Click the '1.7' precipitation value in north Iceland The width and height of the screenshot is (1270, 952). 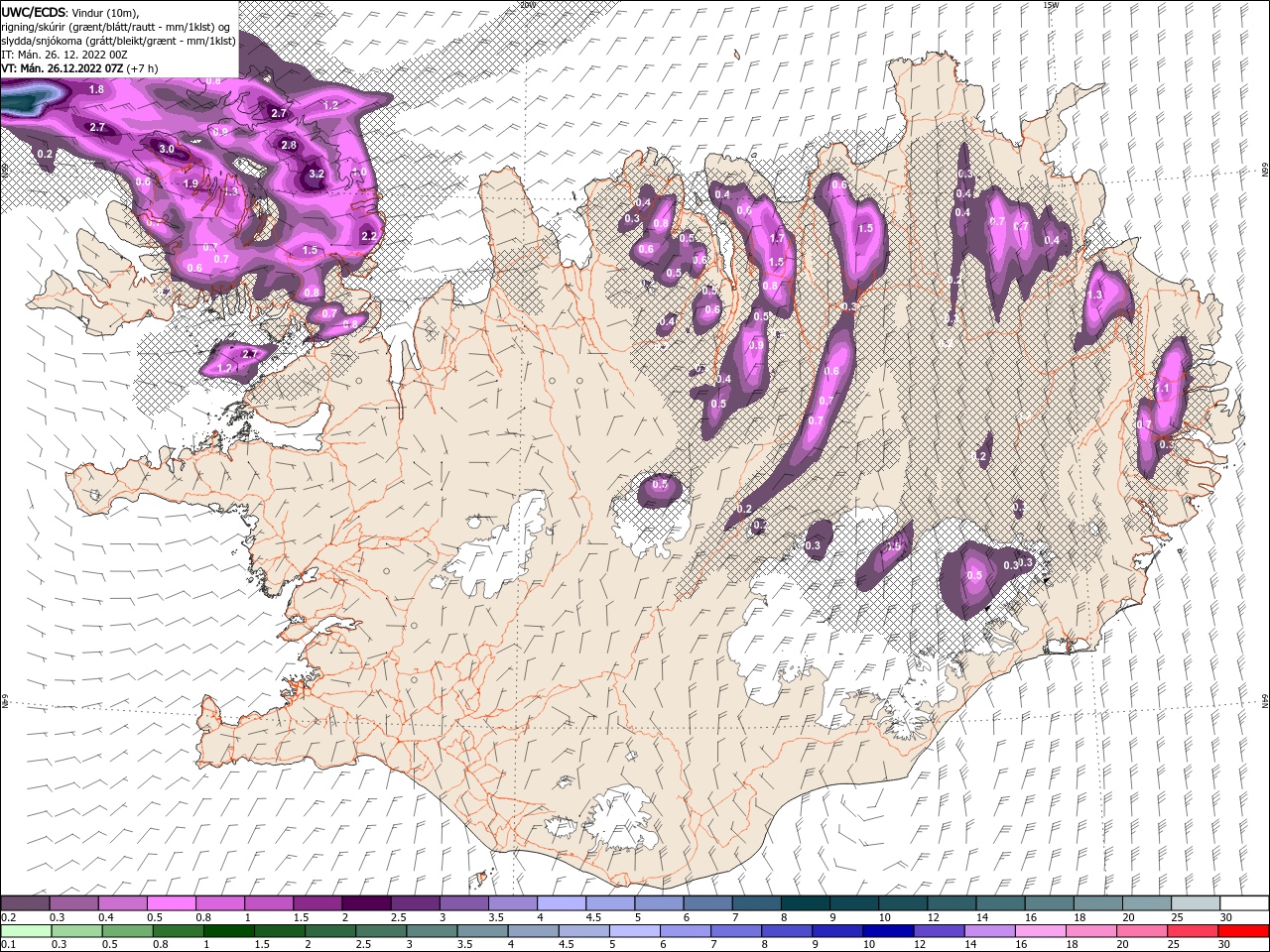click(x=777, y=238)
